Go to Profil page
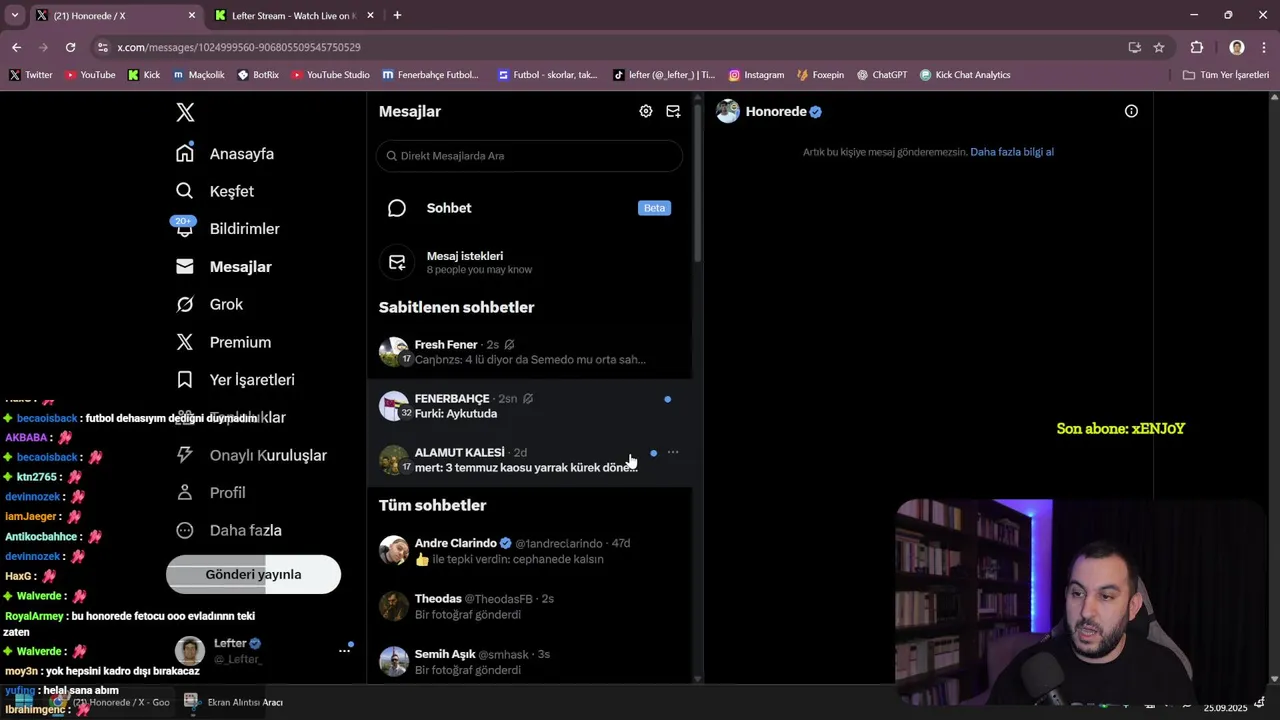The height and width of the screenshot is (720, 1280). [x=211, y=493]
